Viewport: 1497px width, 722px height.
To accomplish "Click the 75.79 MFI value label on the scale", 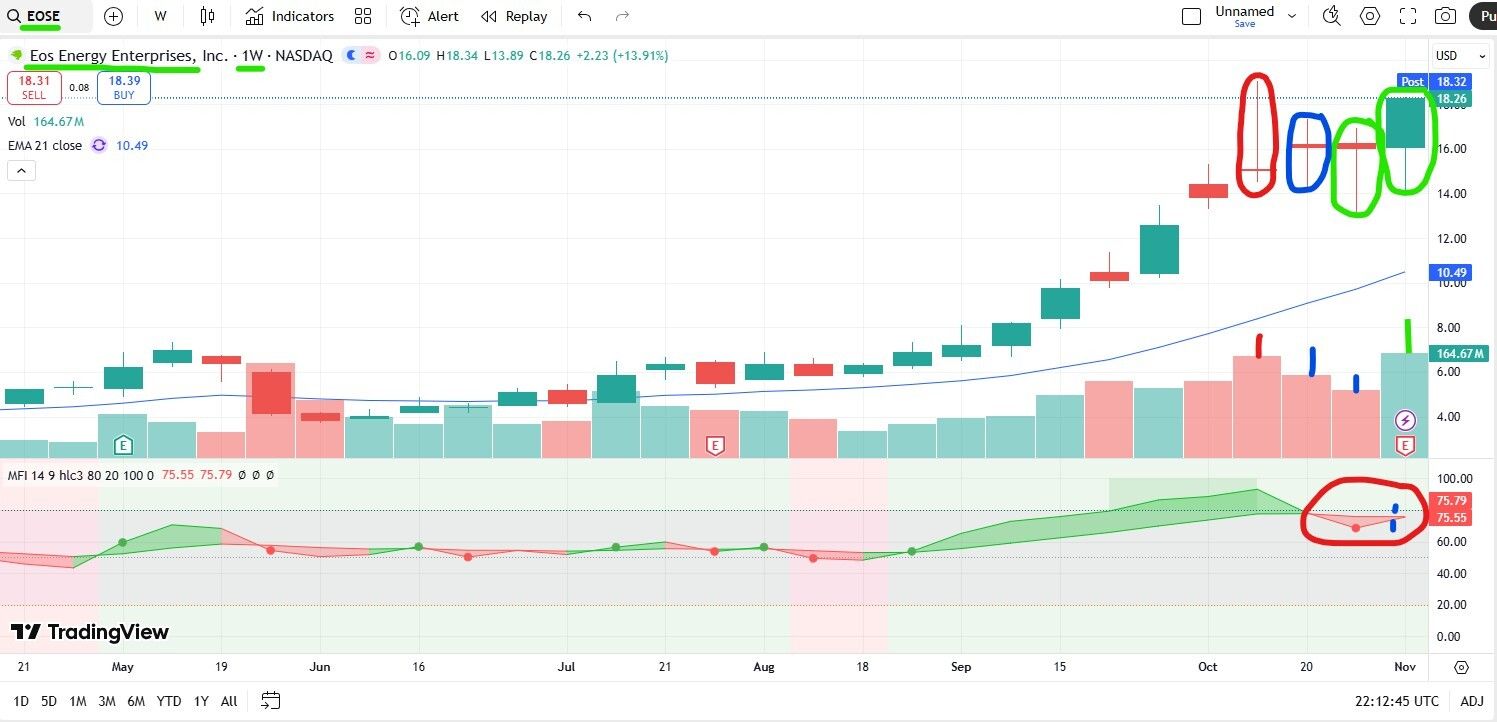I will (1451, 501).
